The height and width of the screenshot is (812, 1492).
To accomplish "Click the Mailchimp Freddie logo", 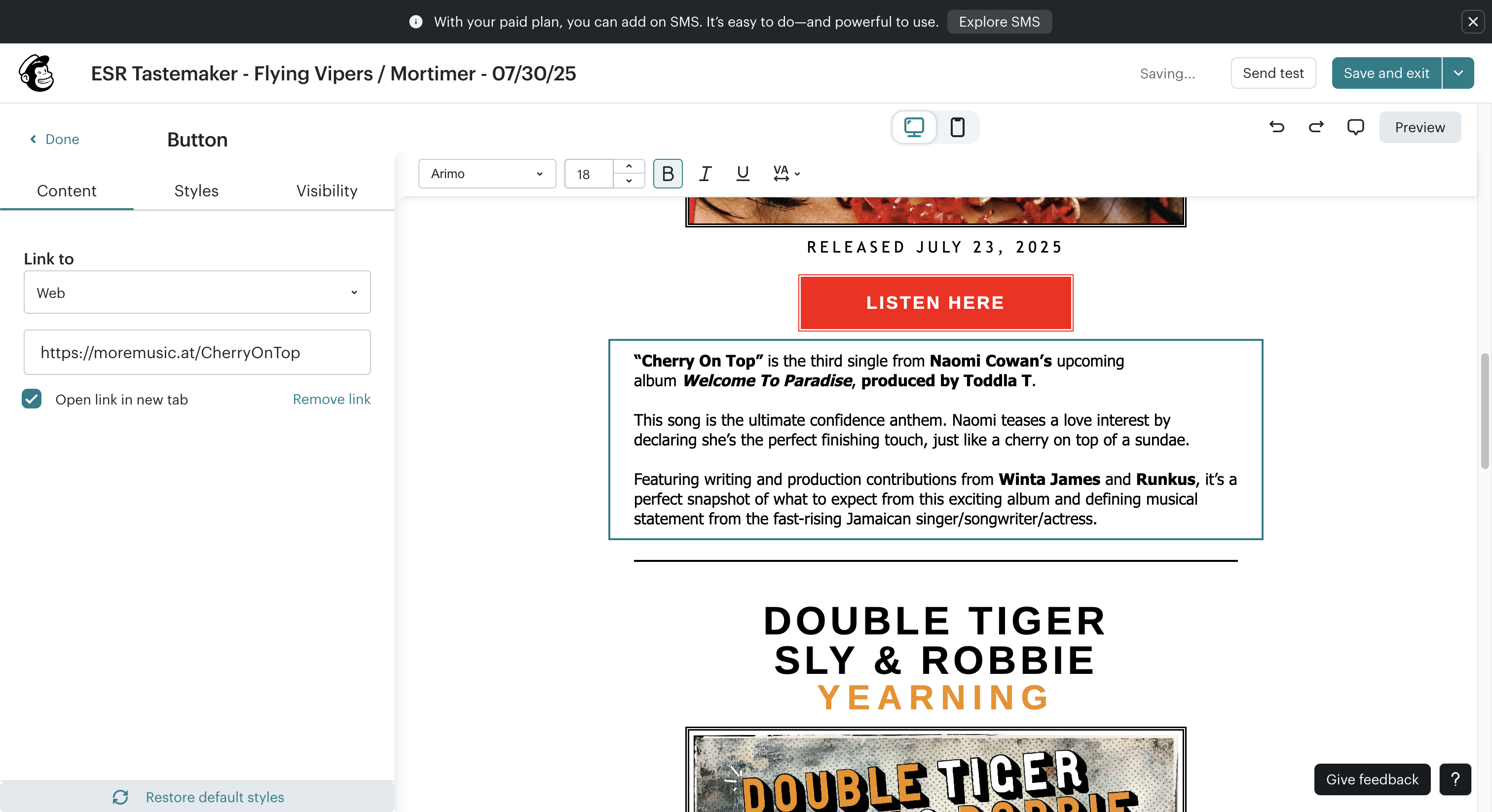I will (37, 73).
